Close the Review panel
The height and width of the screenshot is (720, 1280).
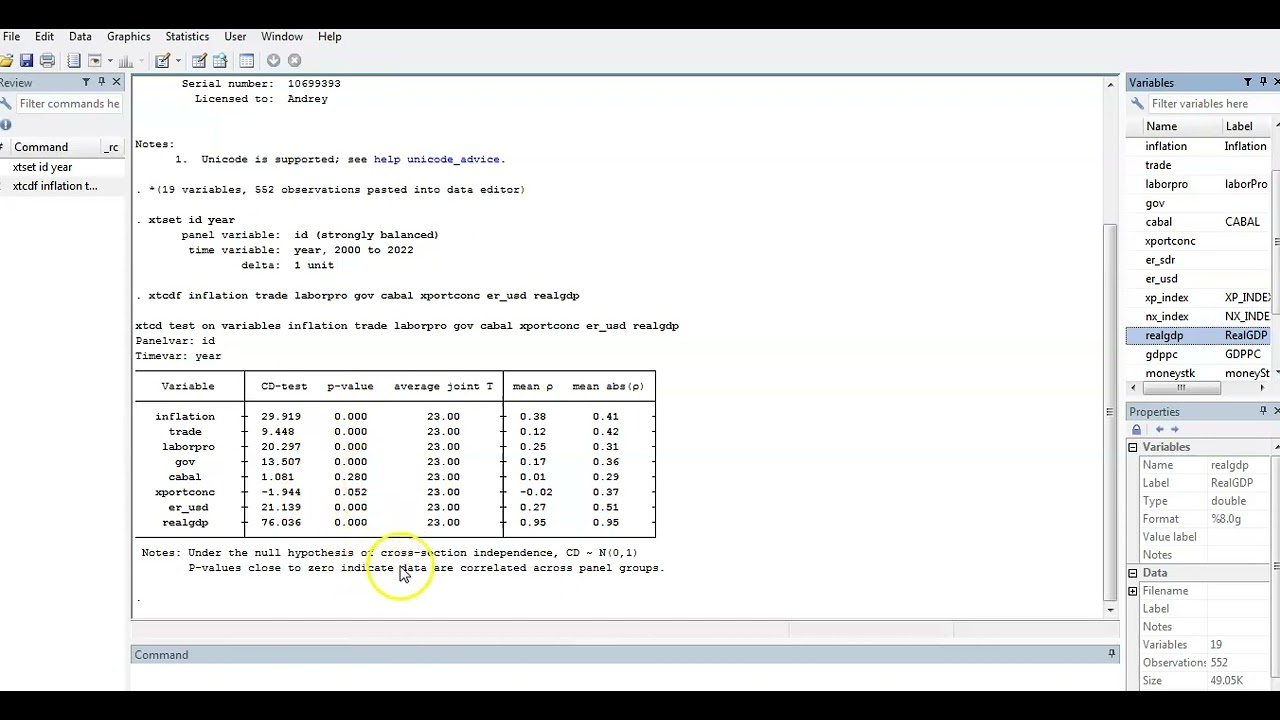click(116, 82)
